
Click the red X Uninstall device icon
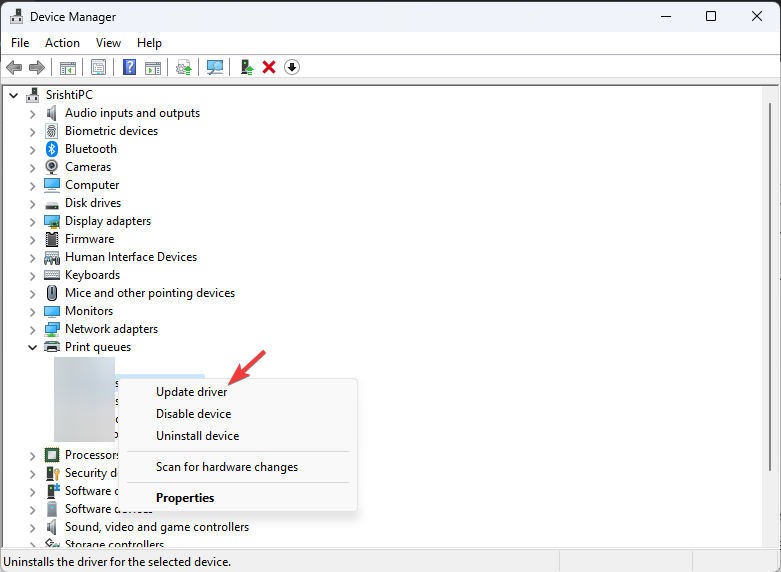(x=269, y=67)
